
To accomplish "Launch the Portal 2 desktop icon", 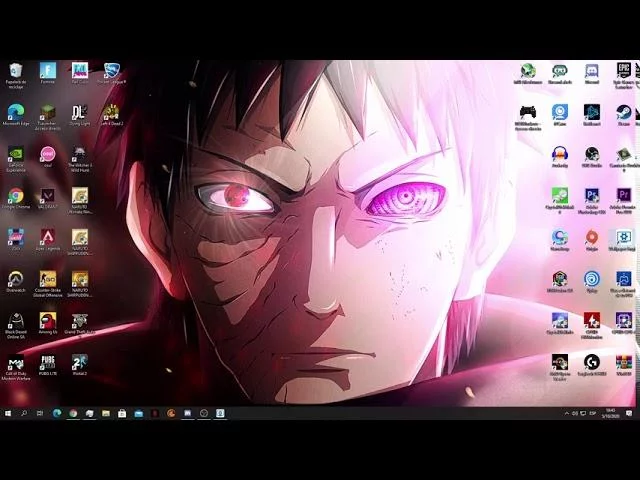I will tap(80, 365).
